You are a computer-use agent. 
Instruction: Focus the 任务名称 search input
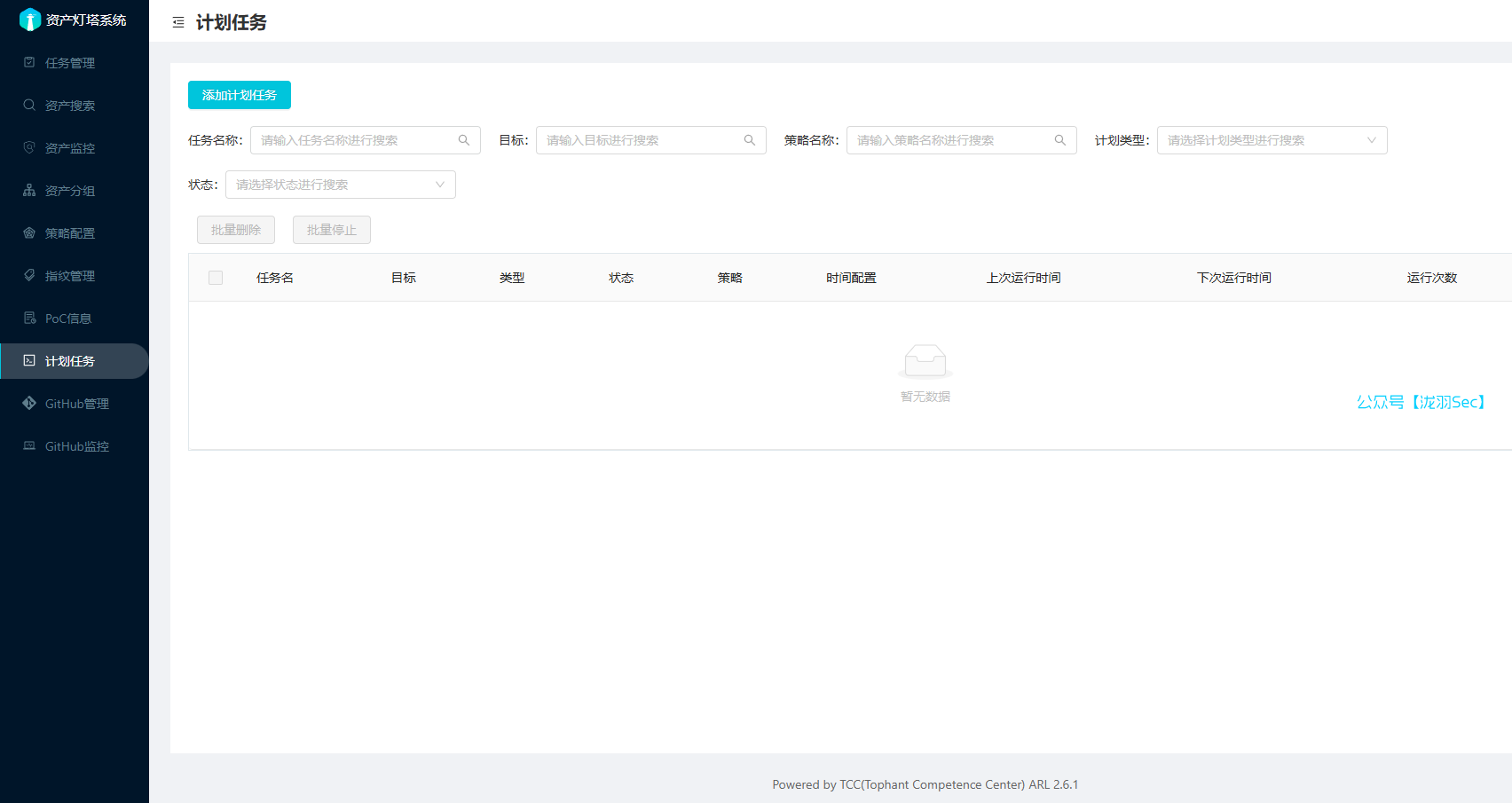[355, 140]
